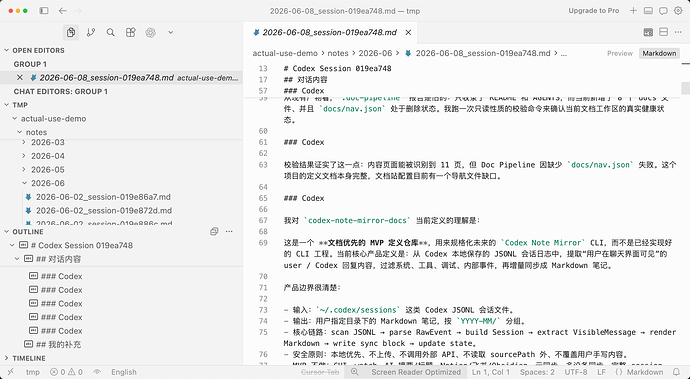The height and width of the screenshot is (379, 690).
Task: Toggle the AI chat pane icon
Action: pos(663,11)
